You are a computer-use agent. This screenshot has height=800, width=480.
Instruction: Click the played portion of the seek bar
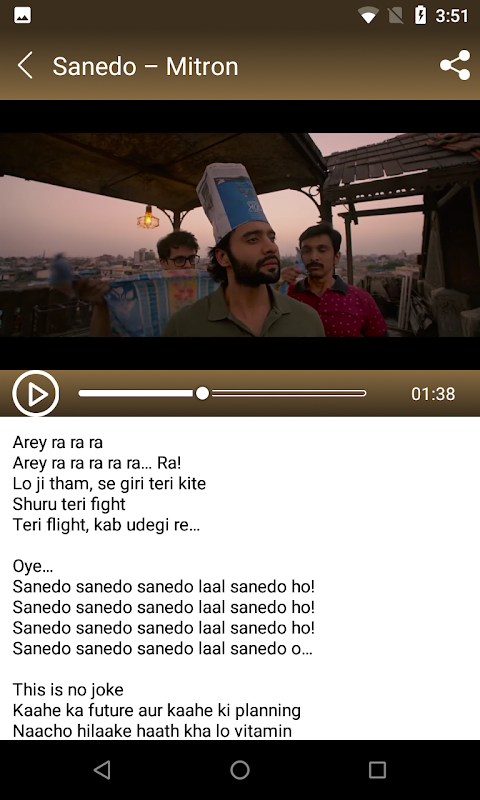(x=136, y=393)
